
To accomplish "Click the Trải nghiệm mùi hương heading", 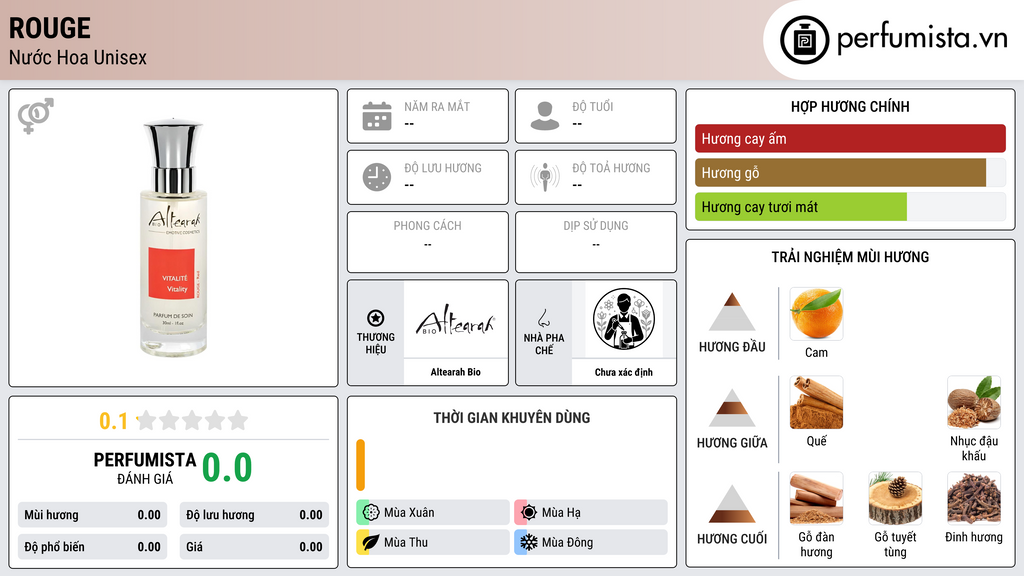I will tap(850, 257).
